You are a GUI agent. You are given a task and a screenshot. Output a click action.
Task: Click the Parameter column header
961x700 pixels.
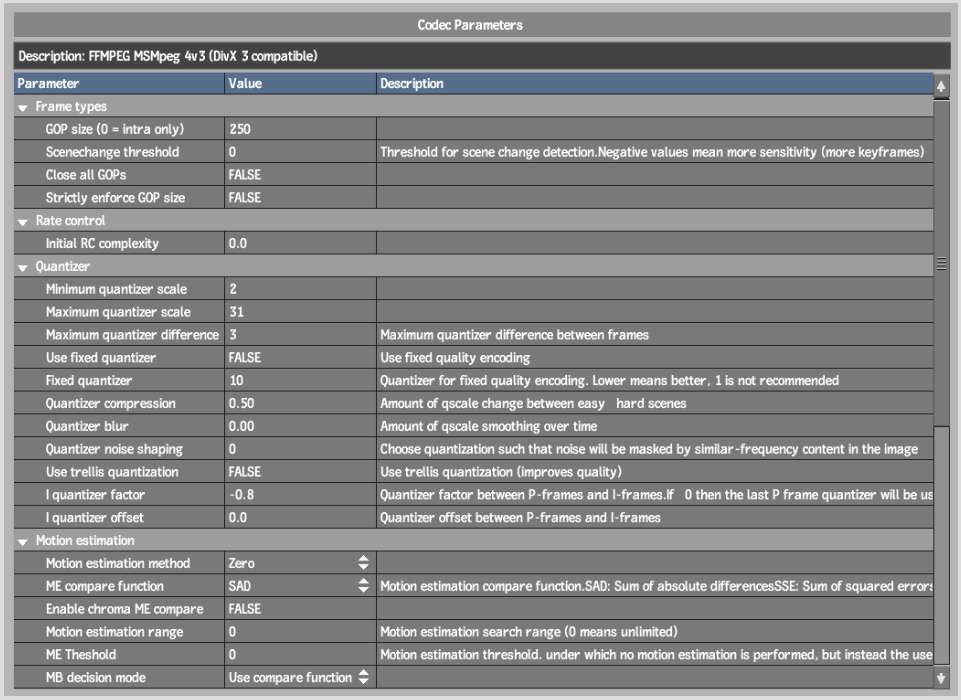pyautogui.click(x=119, y=84)
